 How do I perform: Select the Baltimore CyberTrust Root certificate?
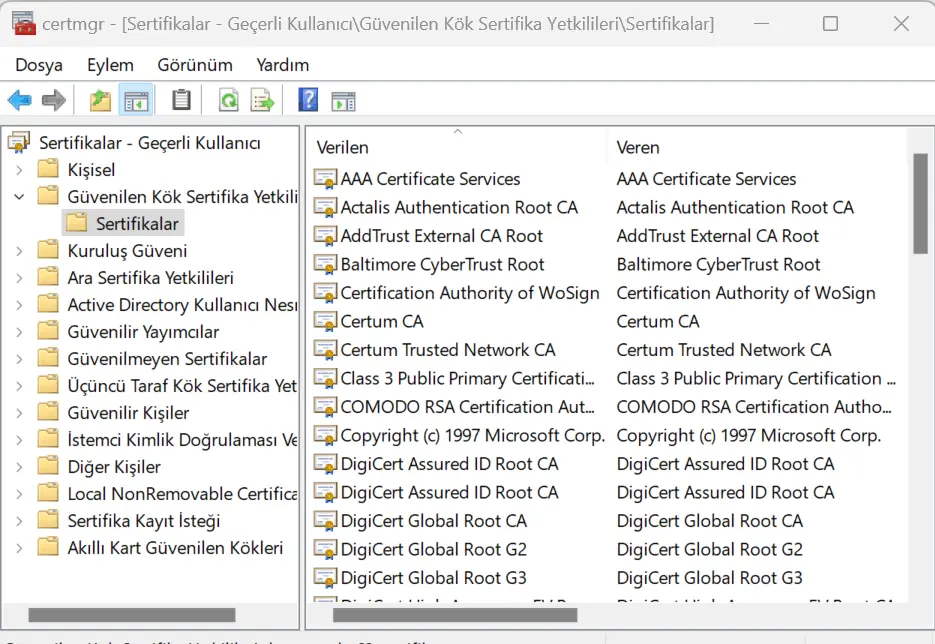point(442,265)
